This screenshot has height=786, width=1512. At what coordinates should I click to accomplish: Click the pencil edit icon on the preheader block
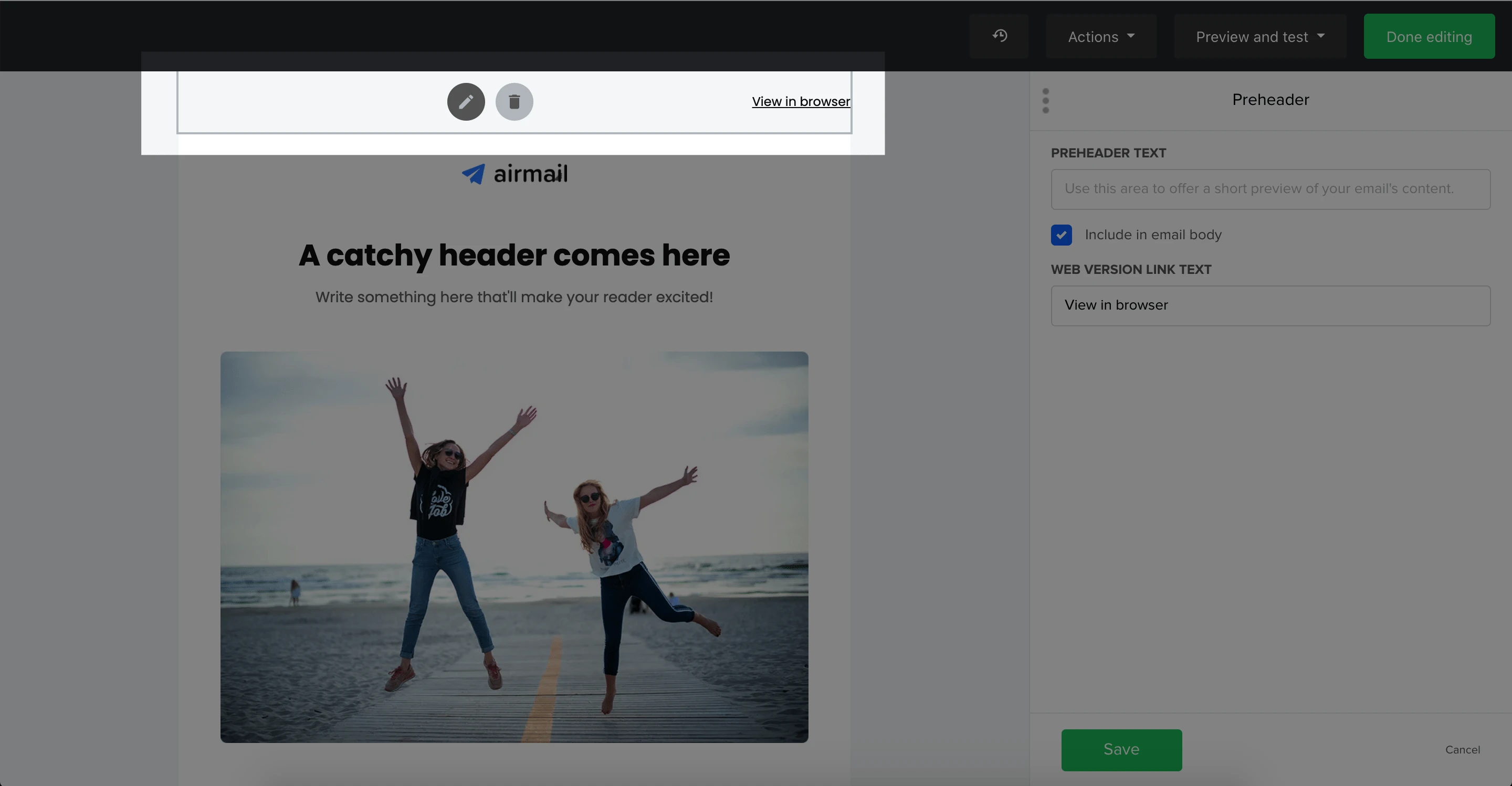tap(466, 102)
